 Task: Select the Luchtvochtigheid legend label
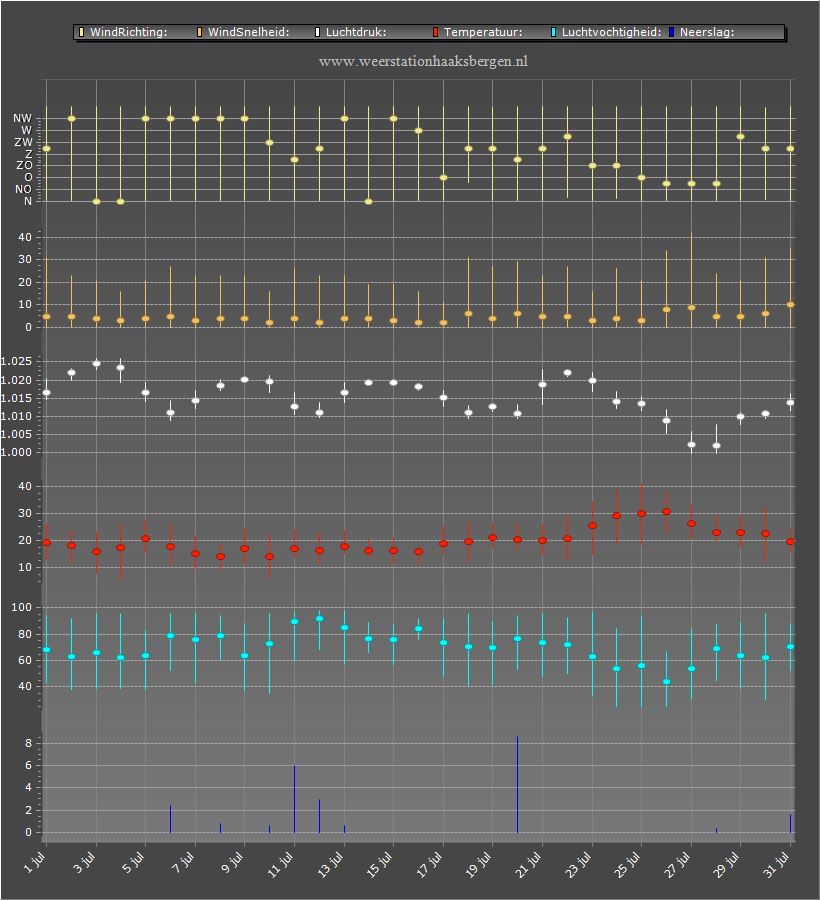pos(612,32)
